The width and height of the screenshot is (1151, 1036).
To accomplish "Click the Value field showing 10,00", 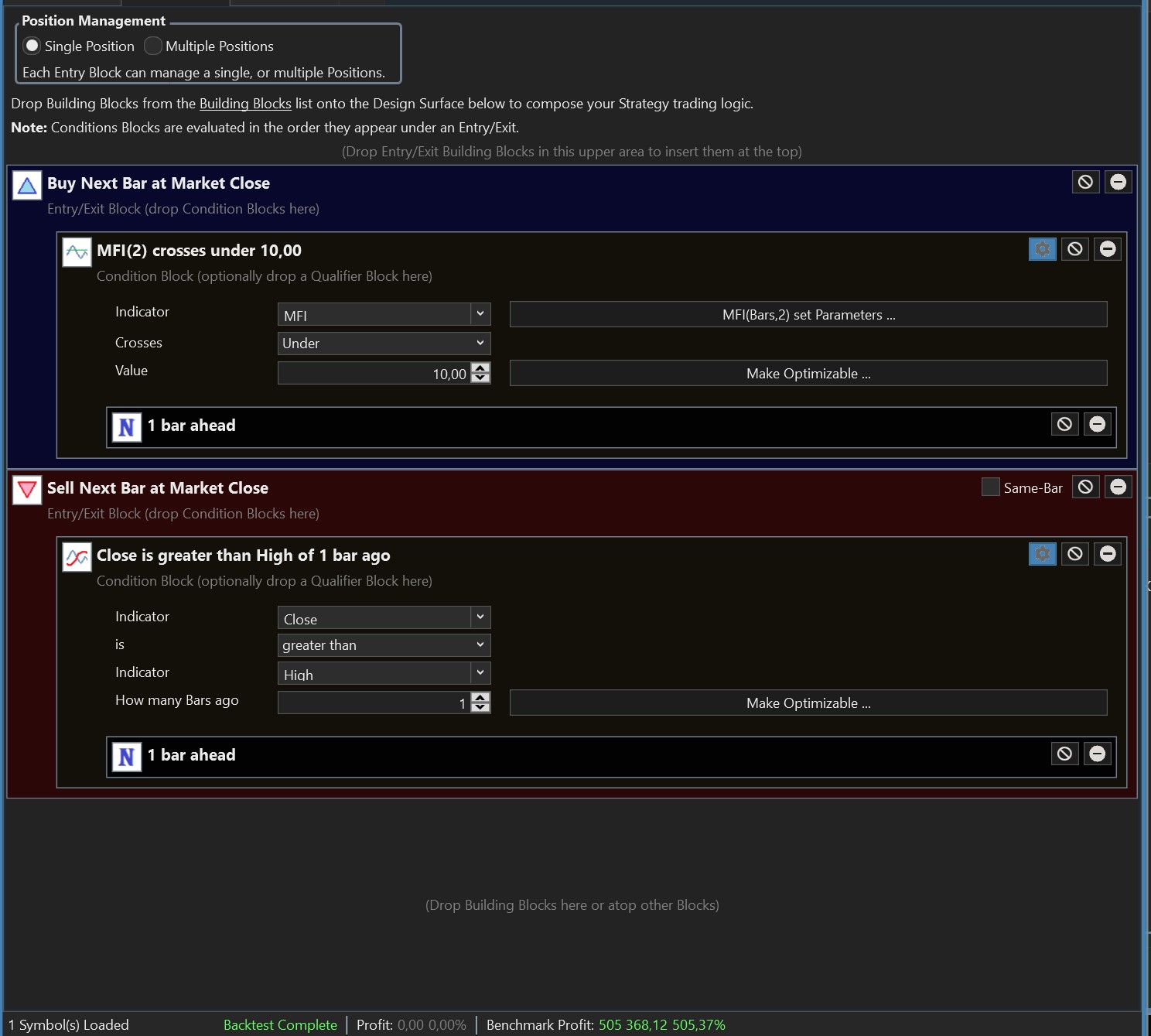I will click(374, 374).
